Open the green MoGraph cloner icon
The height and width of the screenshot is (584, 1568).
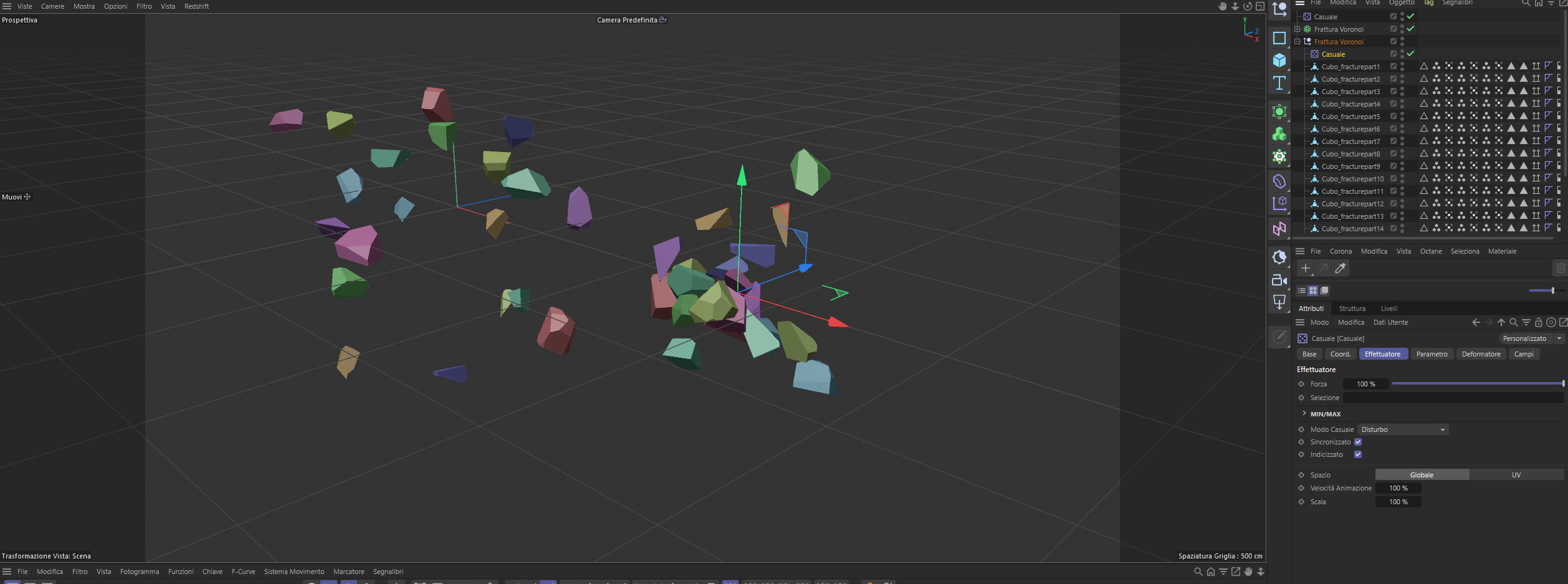coord(1279,134)
